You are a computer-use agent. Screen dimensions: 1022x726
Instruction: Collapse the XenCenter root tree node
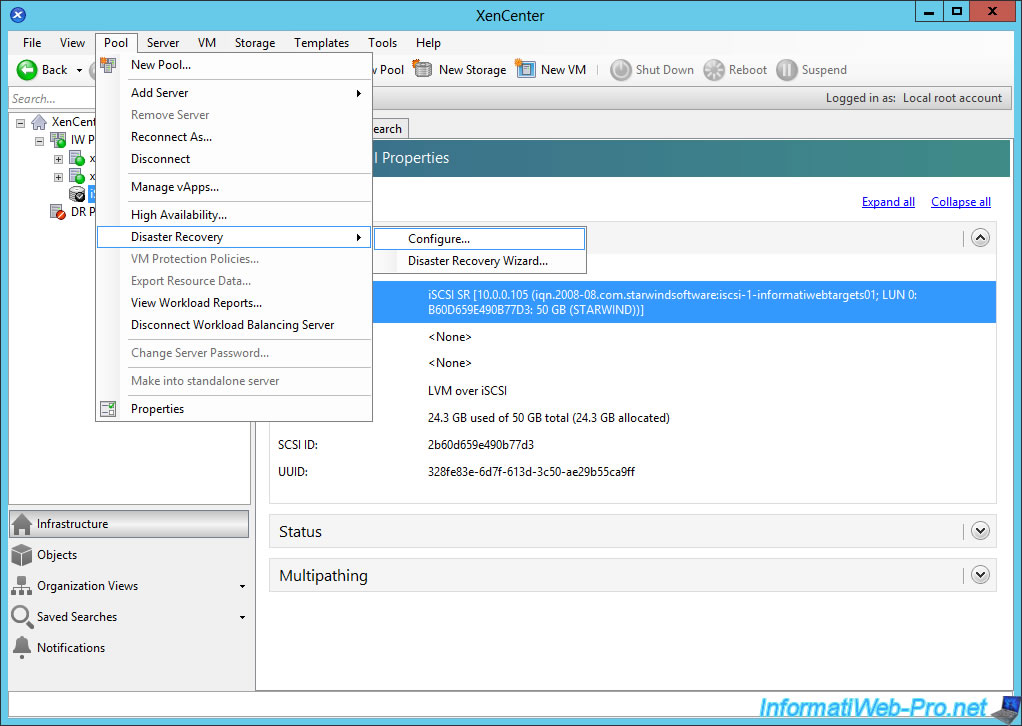(x=21, y=123)
